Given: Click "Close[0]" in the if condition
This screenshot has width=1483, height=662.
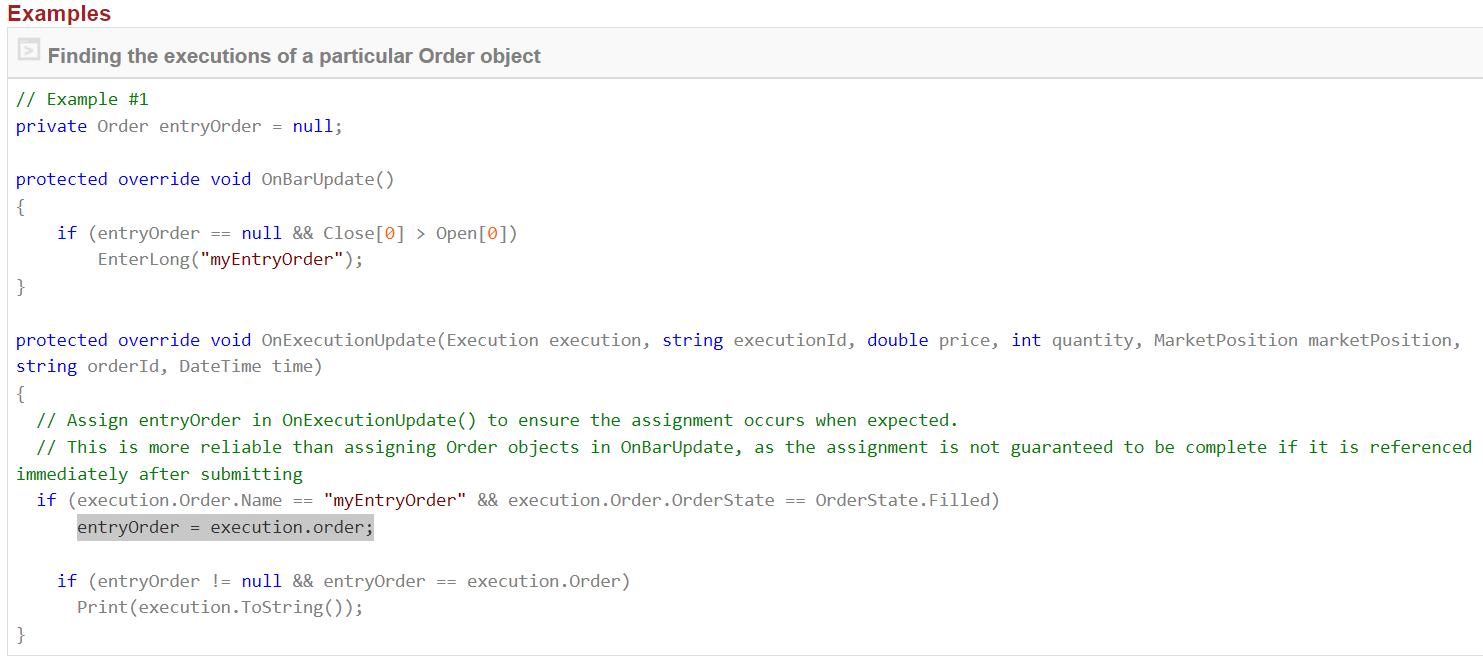Looking at the screenshot, I should coord(364,233).
